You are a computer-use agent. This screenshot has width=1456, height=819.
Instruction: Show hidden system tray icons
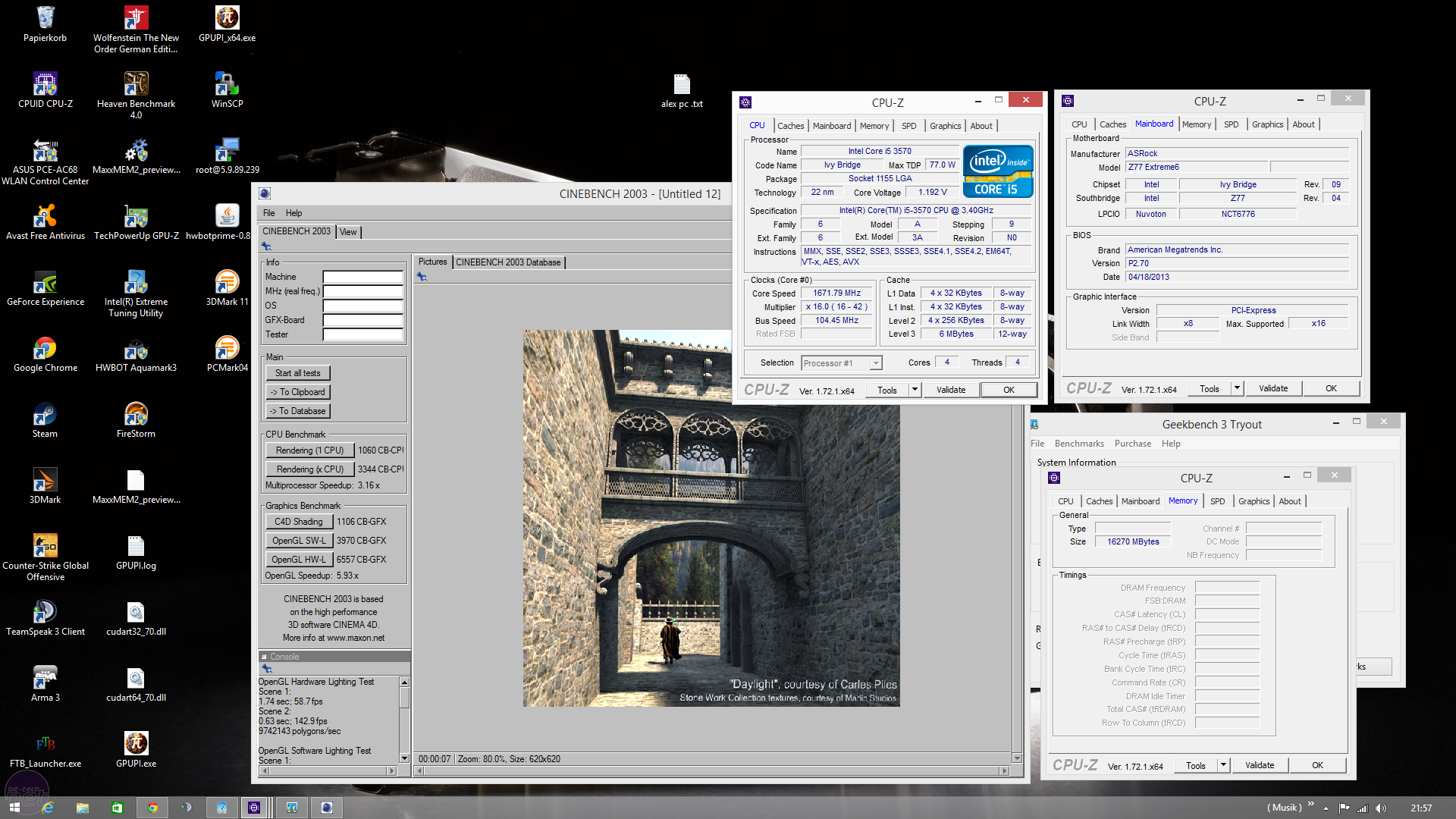1326,808
